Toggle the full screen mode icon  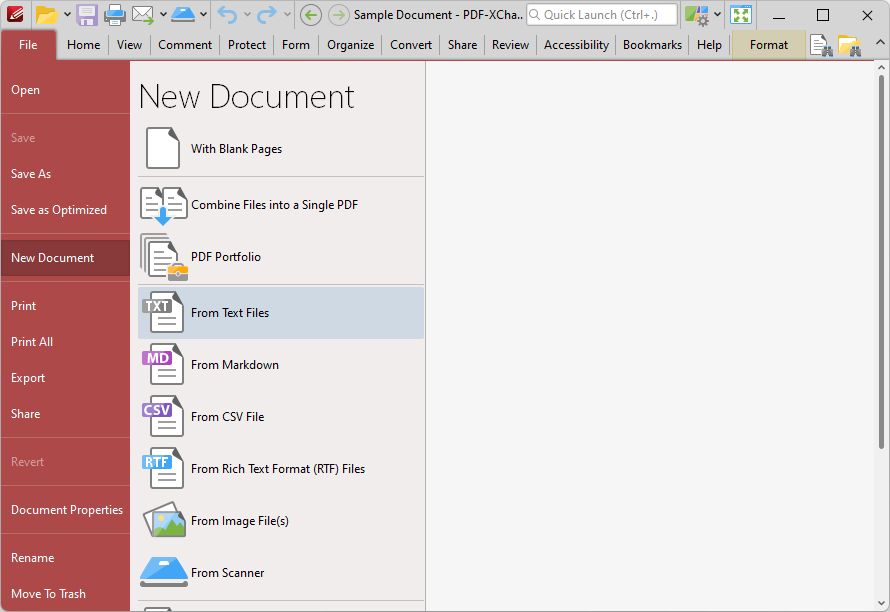(x=741, y=15)
